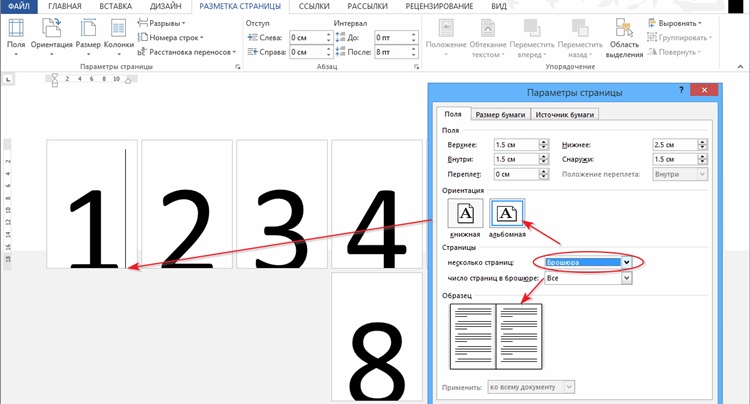This screenshot has width=750, height=404.
Task: Switch to the ССЫЛКИ ribbon tab
Action: coord(314,6)
